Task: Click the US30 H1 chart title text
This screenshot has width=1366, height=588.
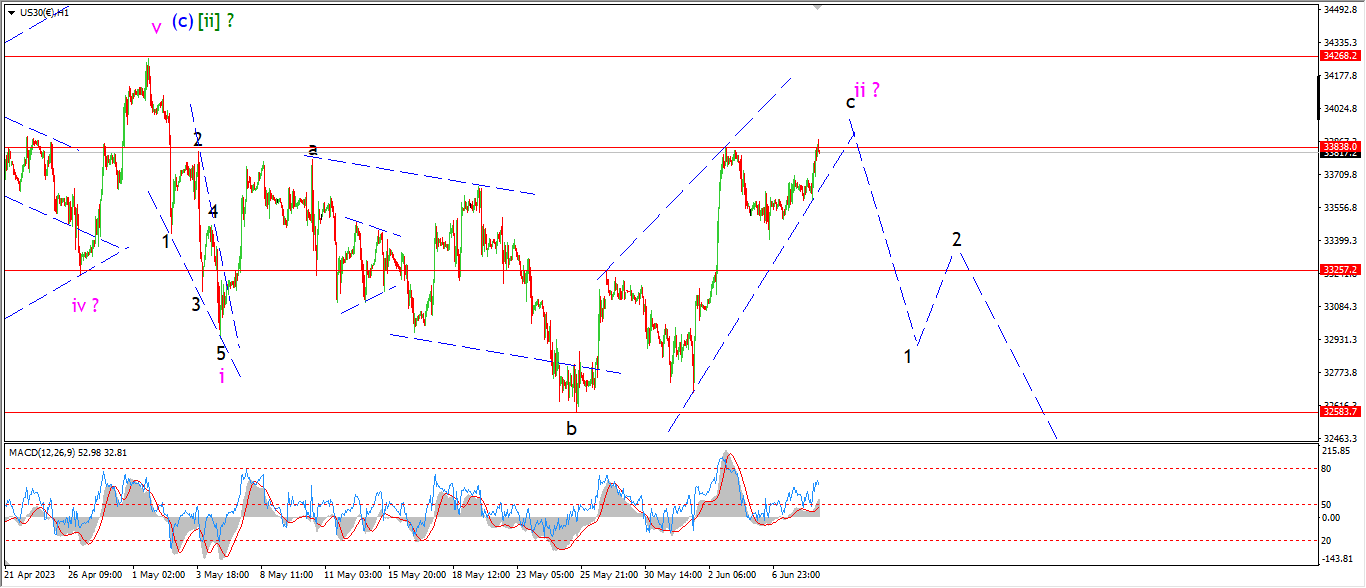Action: coord(45,12)
